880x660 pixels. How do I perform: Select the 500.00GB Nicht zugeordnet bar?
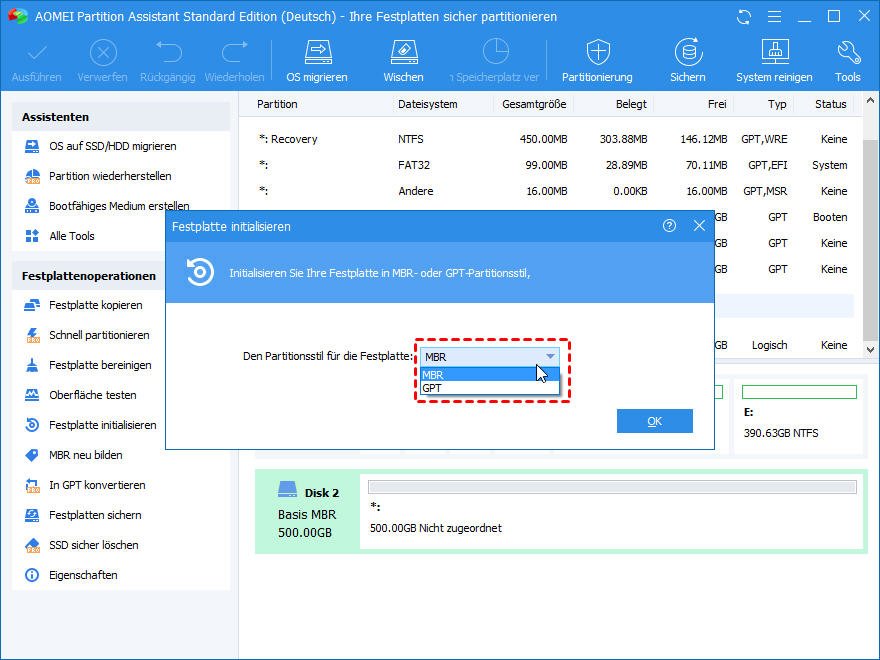click(612, 487)
